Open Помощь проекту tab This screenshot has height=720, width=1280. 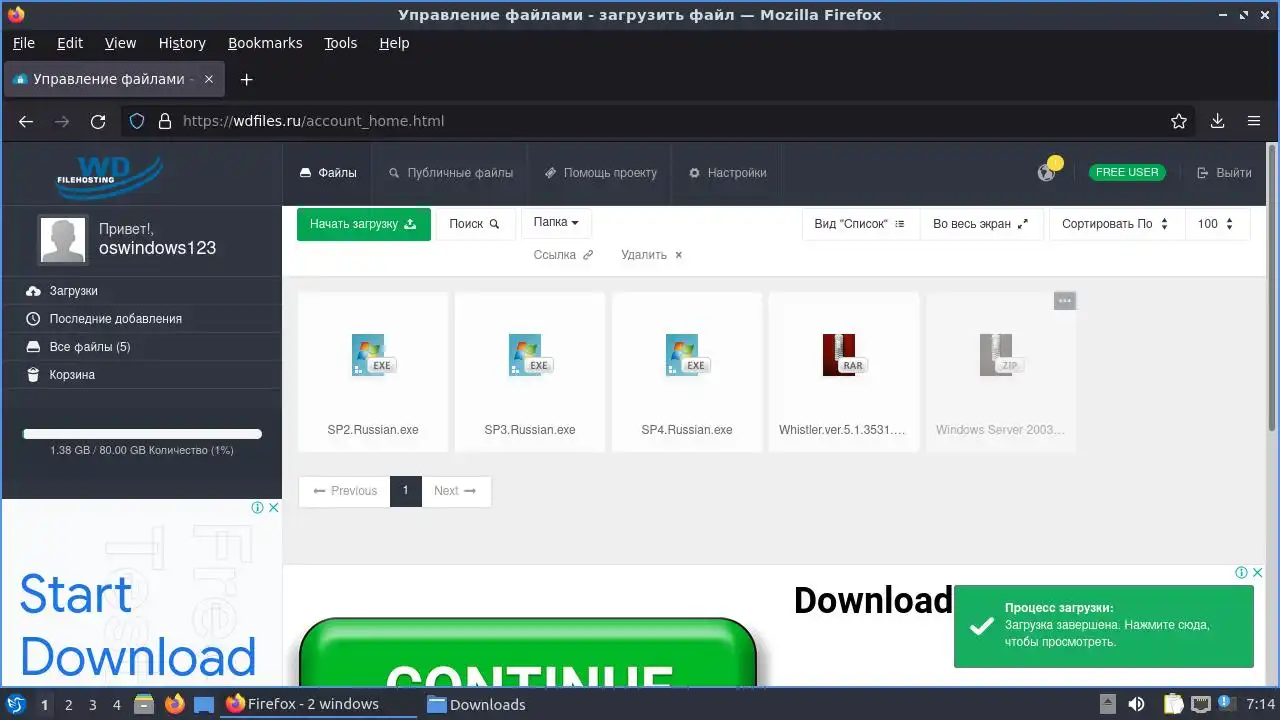pyautogui.click(x=601, y=173)
